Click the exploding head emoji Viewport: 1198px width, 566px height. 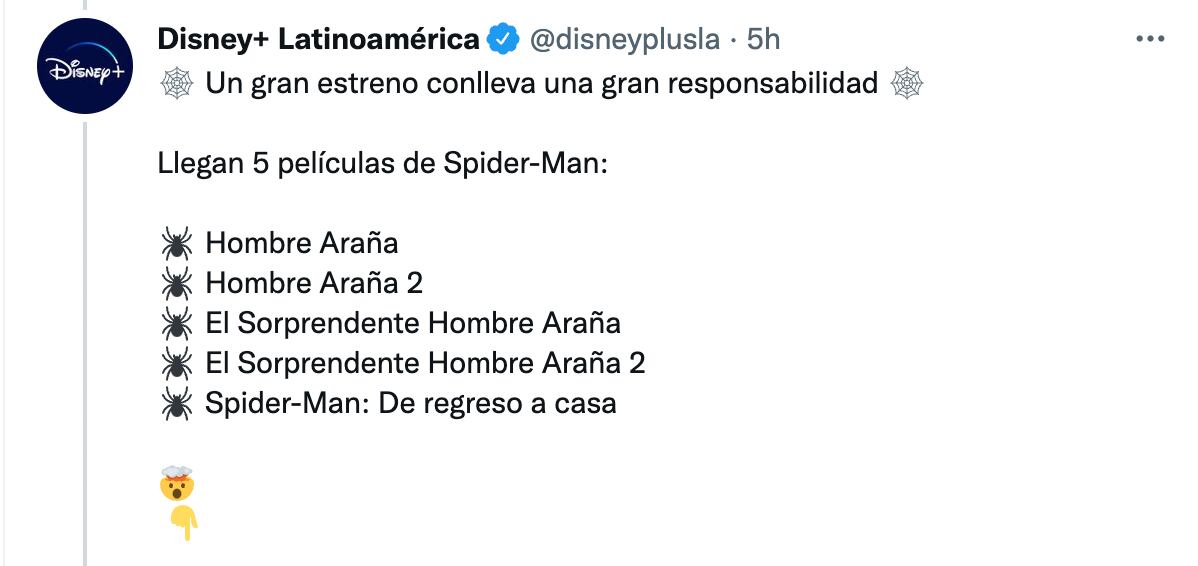click(176, 485)
